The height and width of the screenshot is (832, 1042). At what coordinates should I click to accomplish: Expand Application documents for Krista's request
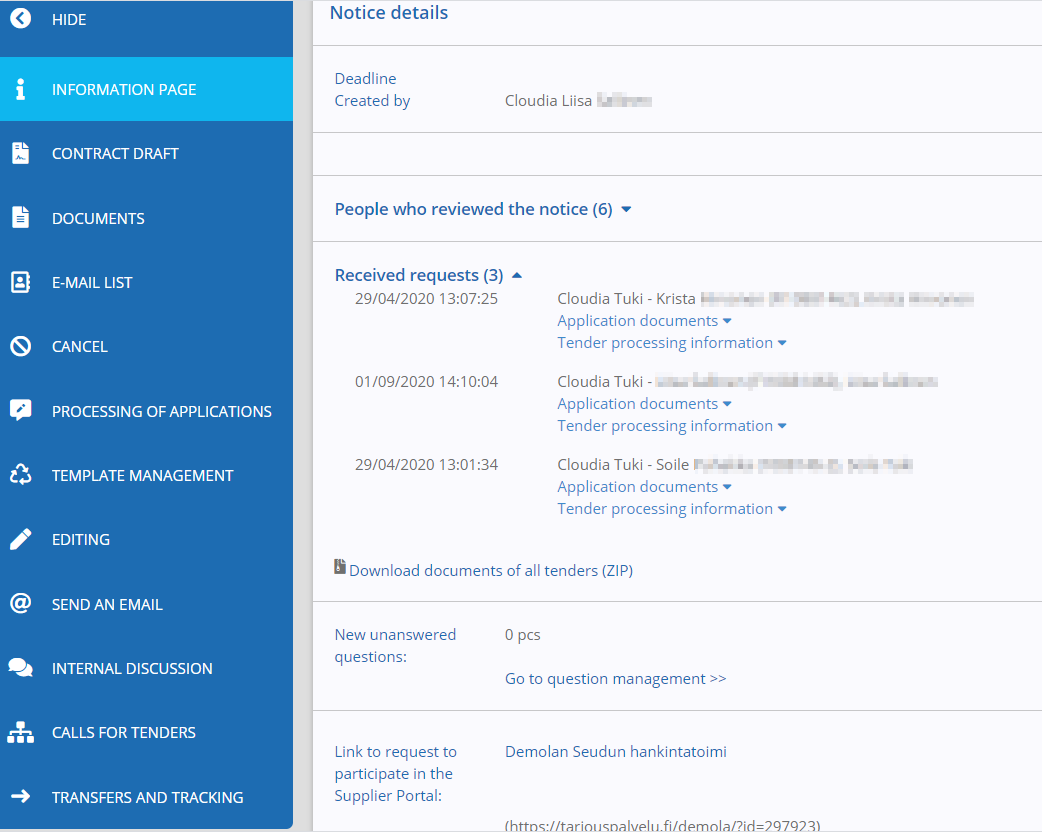tap(644, 321)
